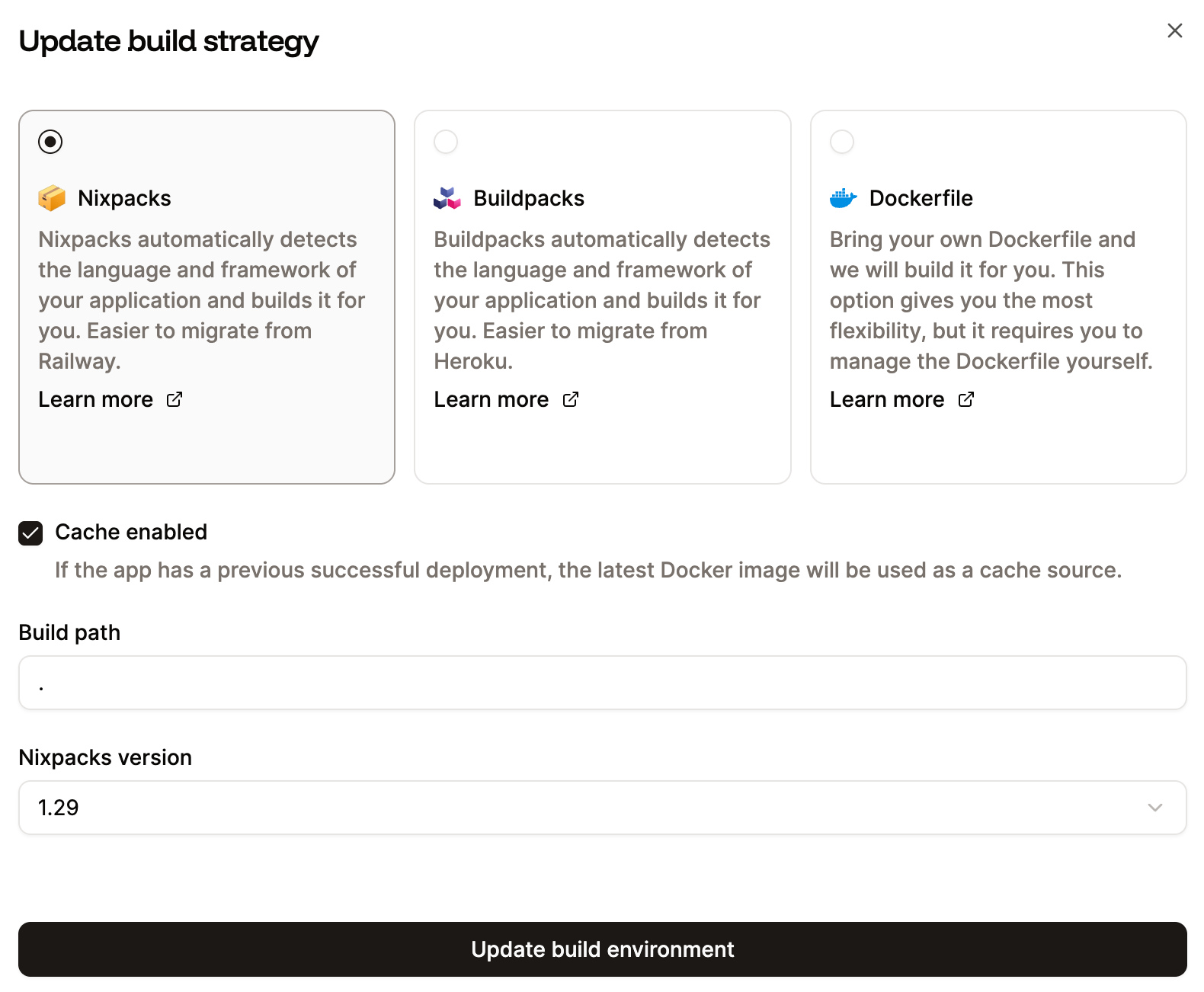Click the Buildpacks description mentioning Heroku
This screenshot has height=992, width=1204.
[x=602, y=300]
